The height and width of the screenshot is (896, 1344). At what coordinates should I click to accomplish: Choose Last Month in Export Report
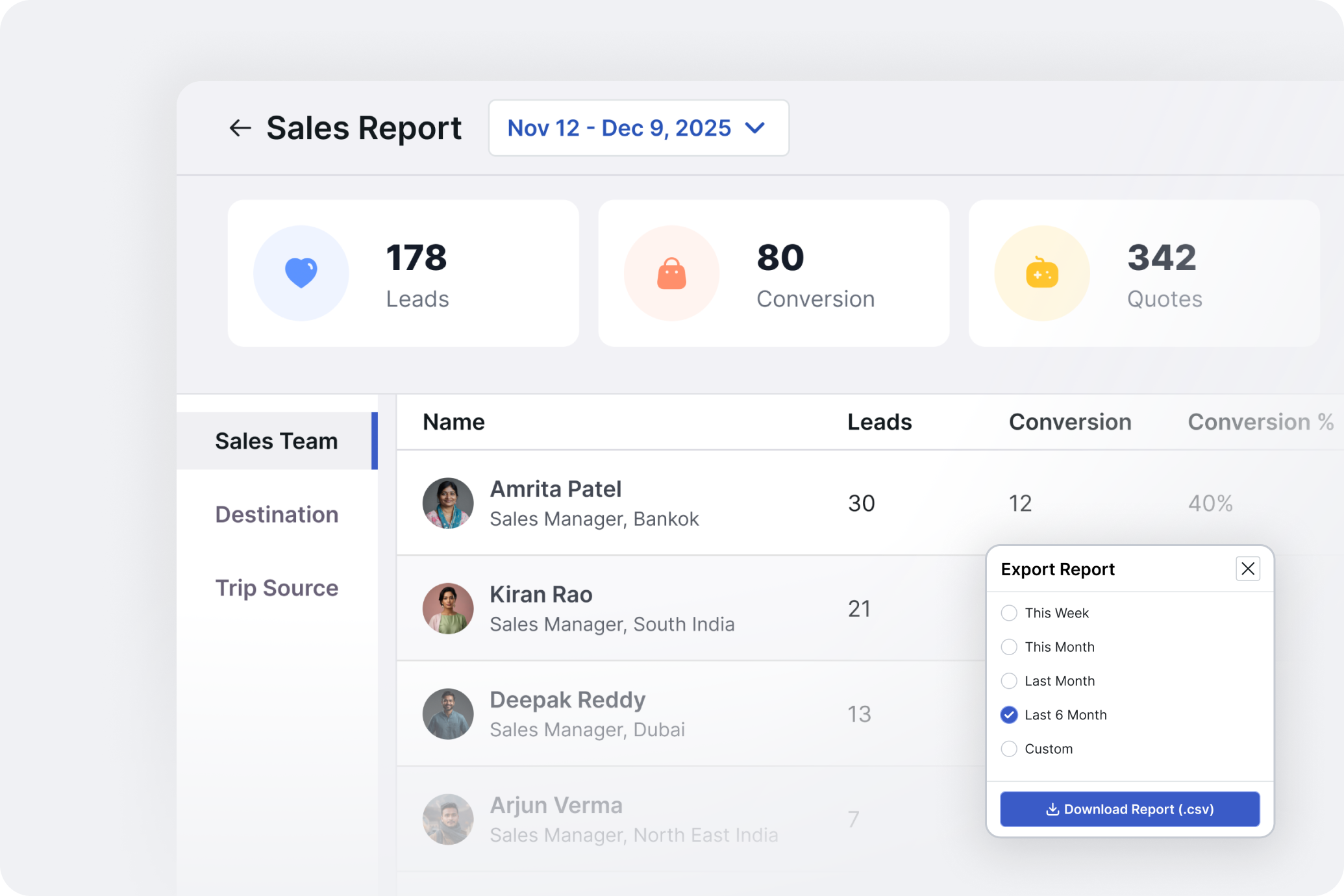click(1009, 680)
